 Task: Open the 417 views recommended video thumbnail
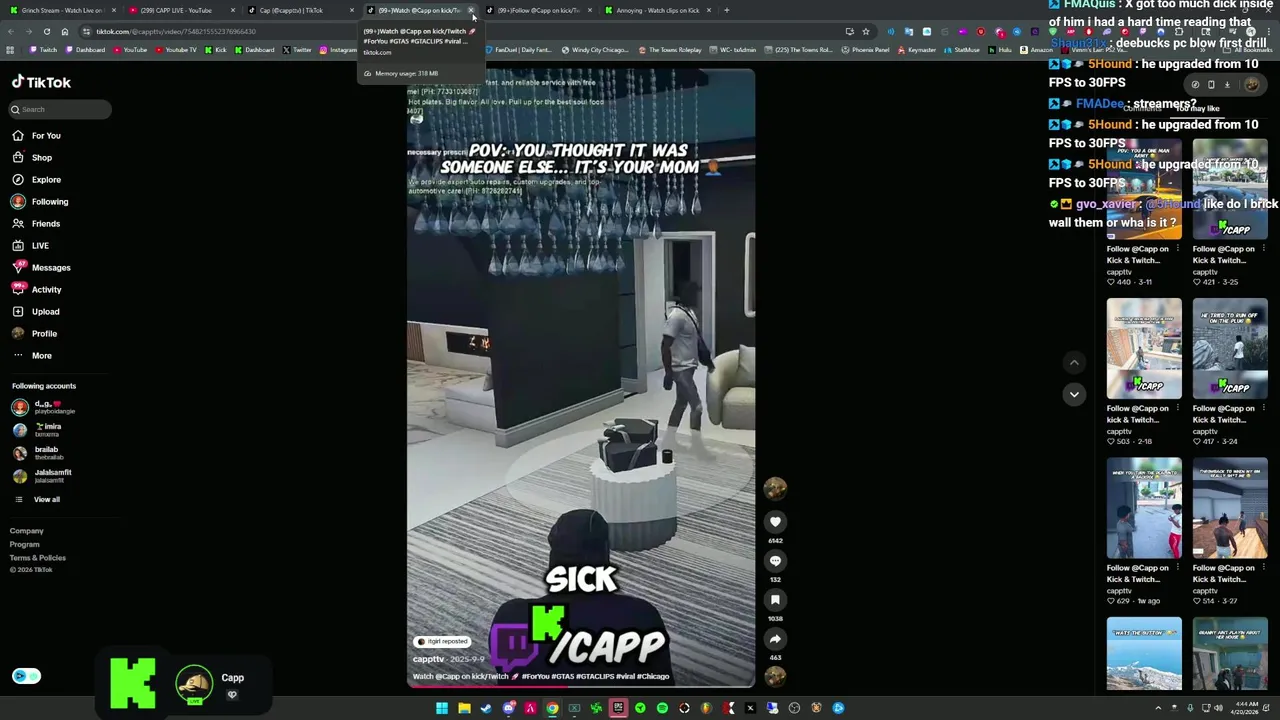click(1230, 348)
